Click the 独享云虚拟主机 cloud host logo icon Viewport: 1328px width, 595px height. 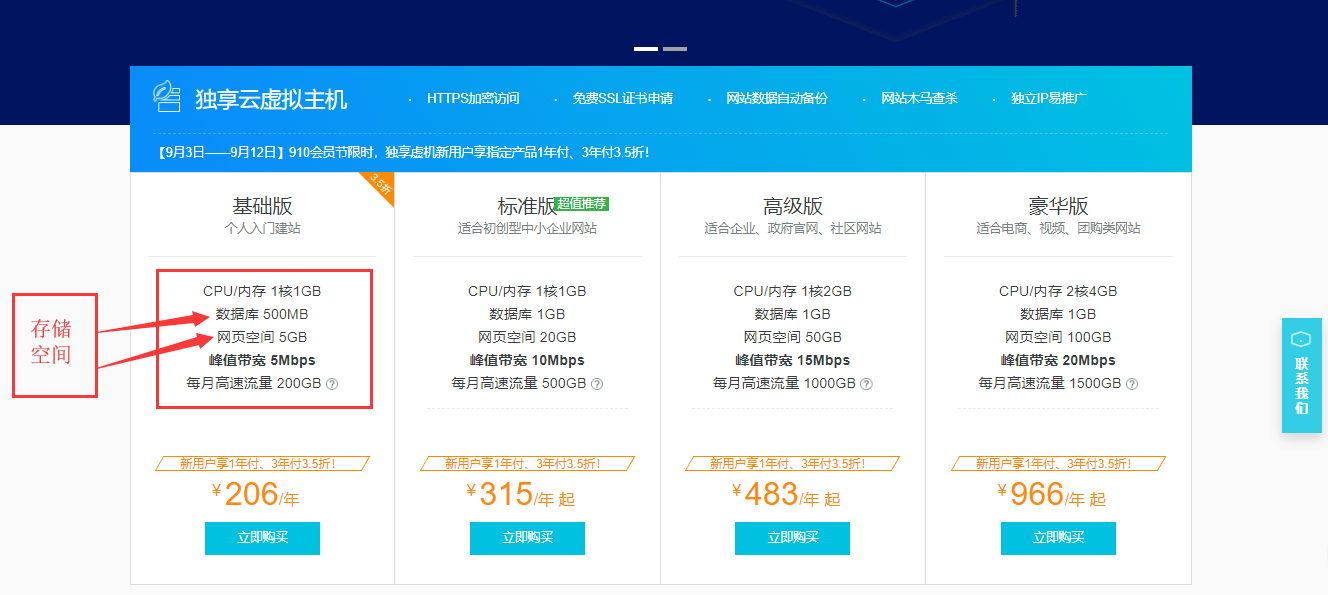167,96
